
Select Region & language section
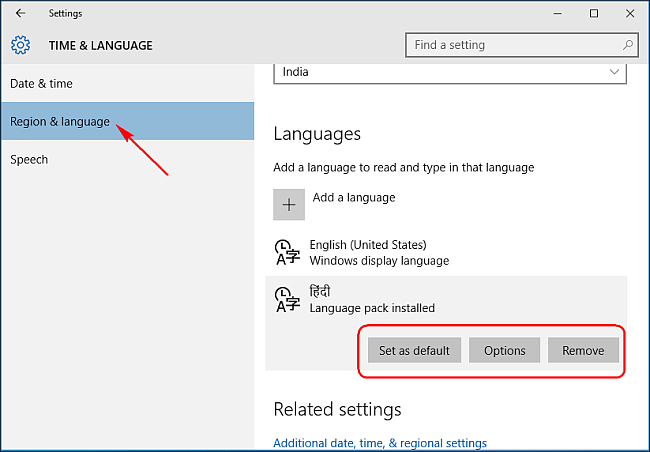60,122
